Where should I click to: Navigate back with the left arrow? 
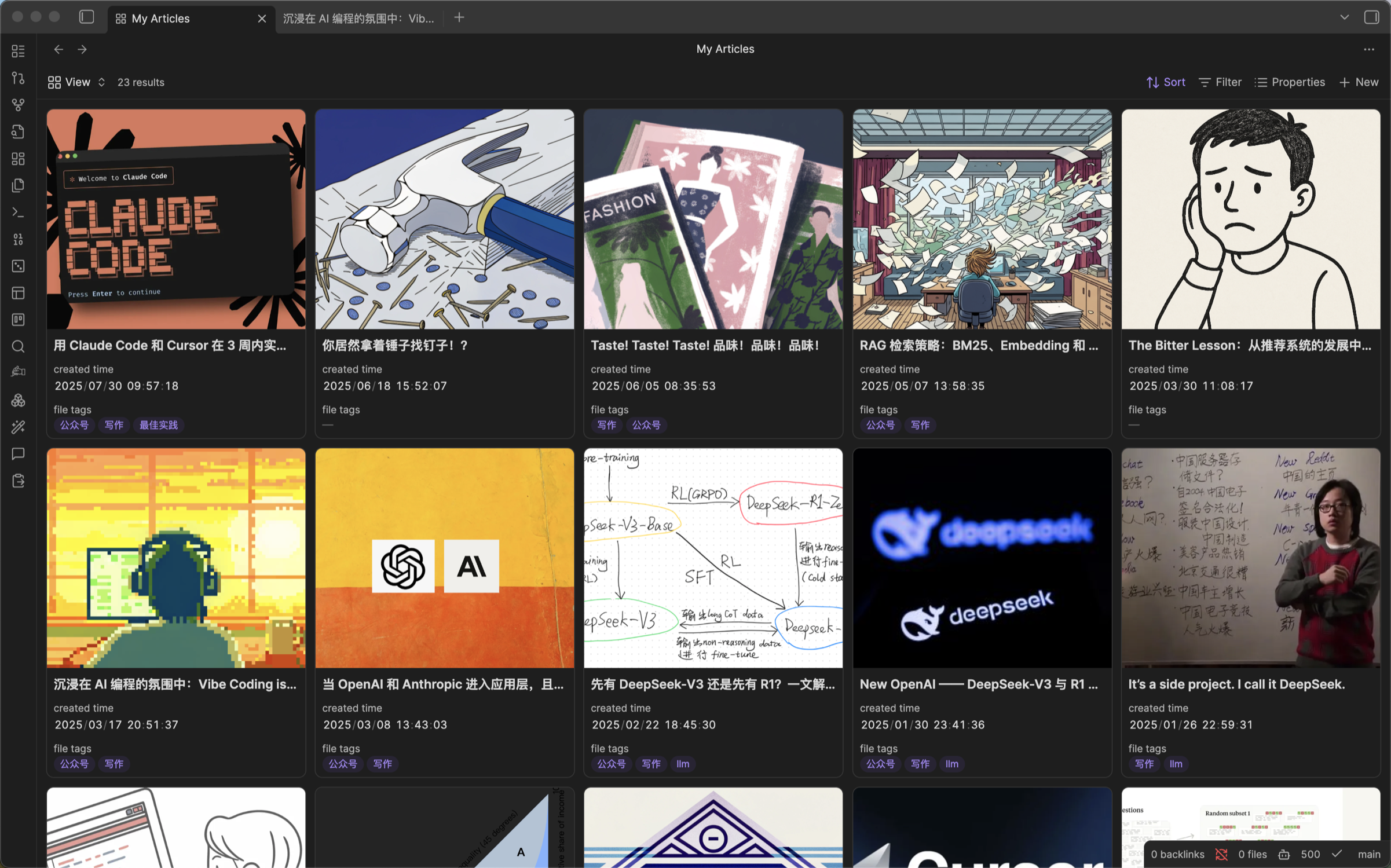coord(58,49)
